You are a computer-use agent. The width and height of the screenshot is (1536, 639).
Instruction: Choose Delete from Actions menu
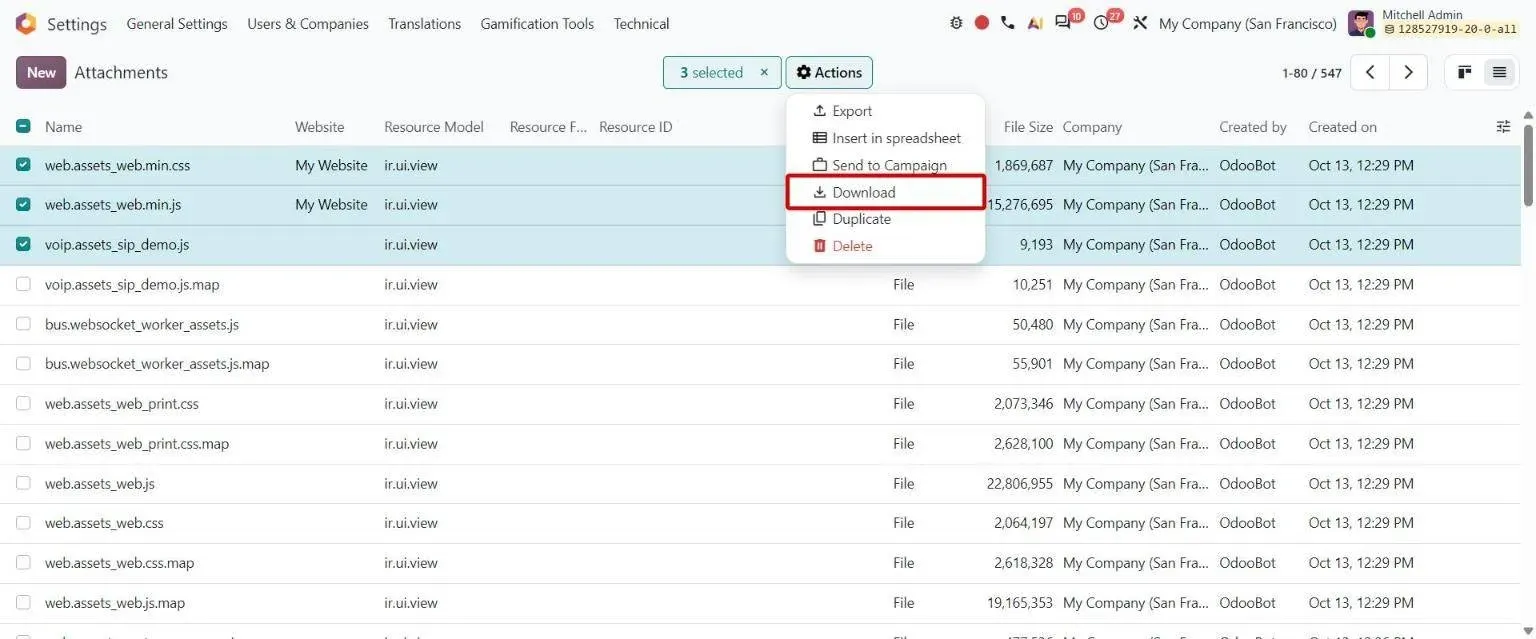885,246
